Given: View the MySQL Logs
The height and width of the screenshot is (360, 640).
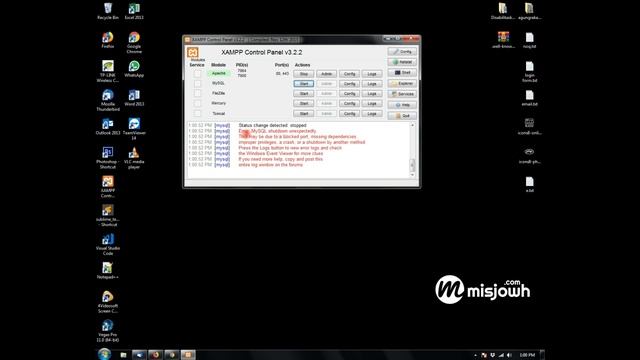Looking at the screenshot, I should [x=372, y=84].
